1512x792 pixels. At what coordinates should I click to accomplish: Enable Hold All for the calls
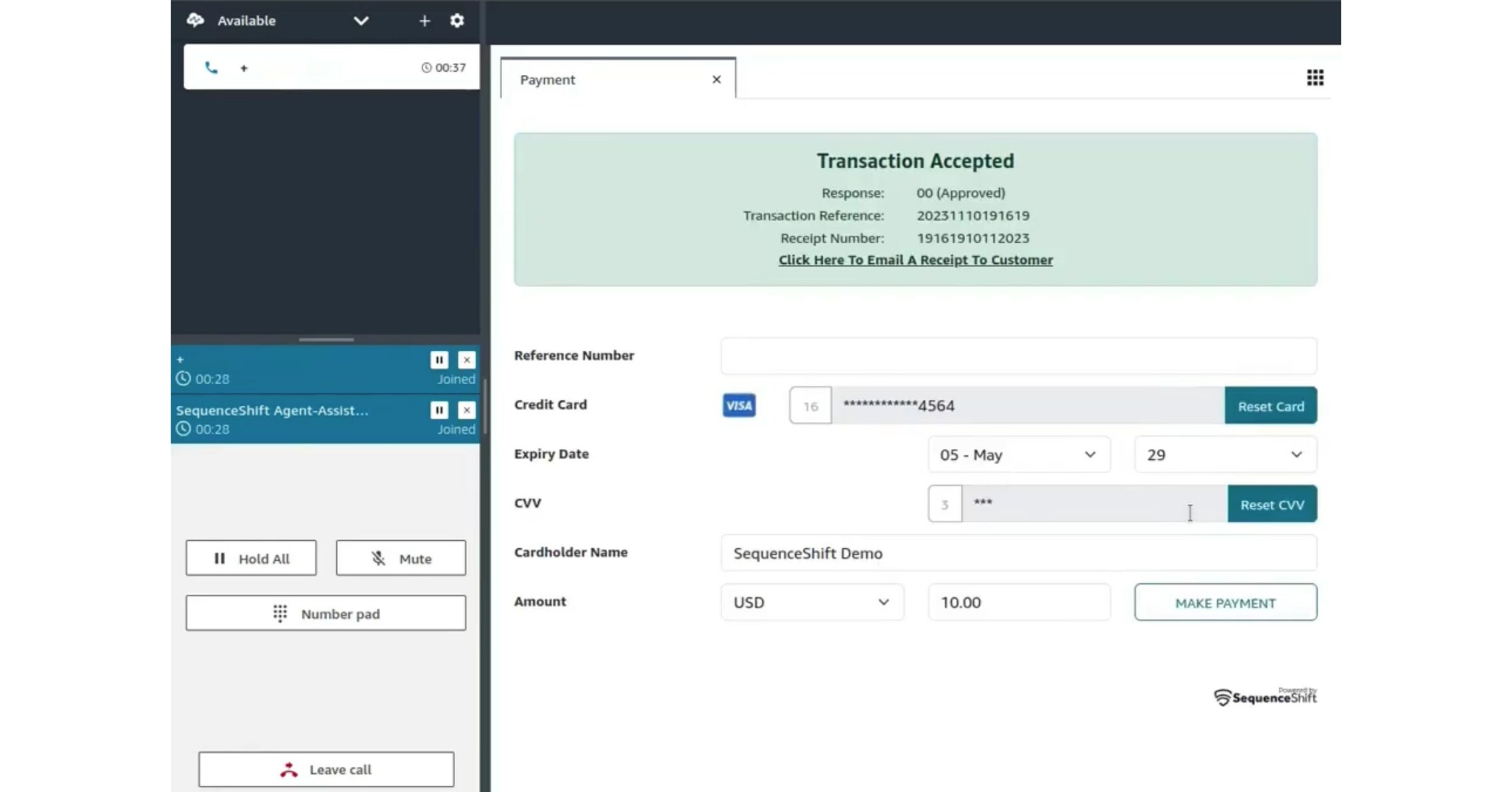pos(251,558)
